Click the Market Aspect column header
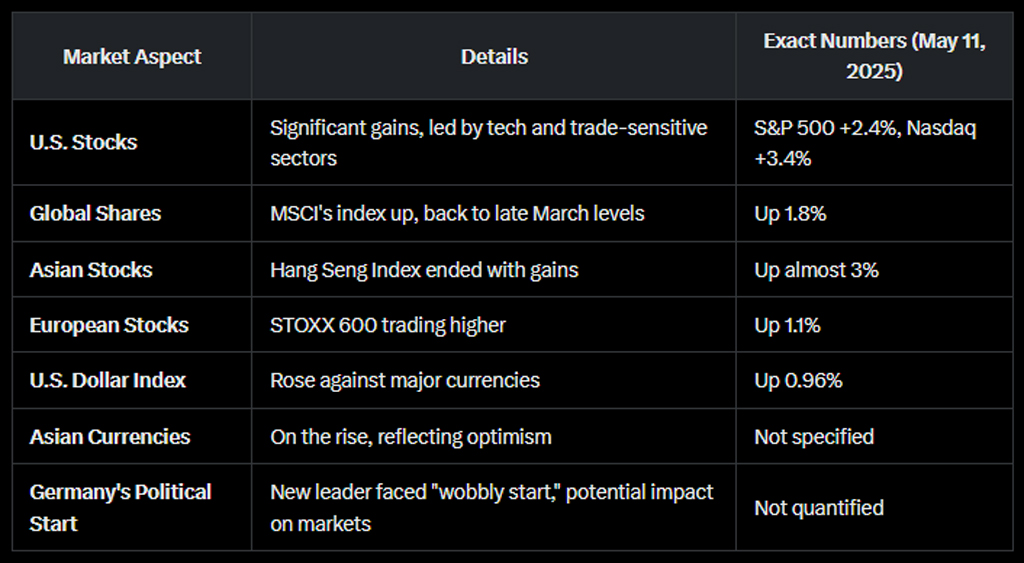Image resolution: width=1024 pixels, height=563 pixels. (x=132, y=56)
